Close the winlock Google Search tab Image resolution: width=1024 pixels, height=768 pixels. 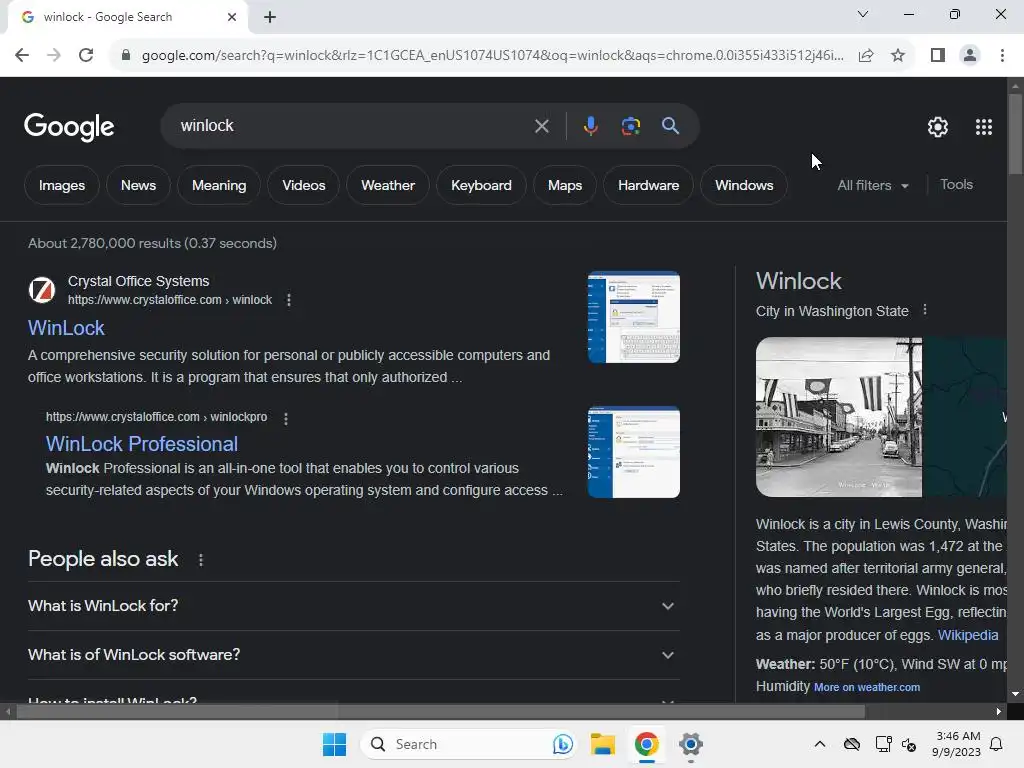point(232,17)
